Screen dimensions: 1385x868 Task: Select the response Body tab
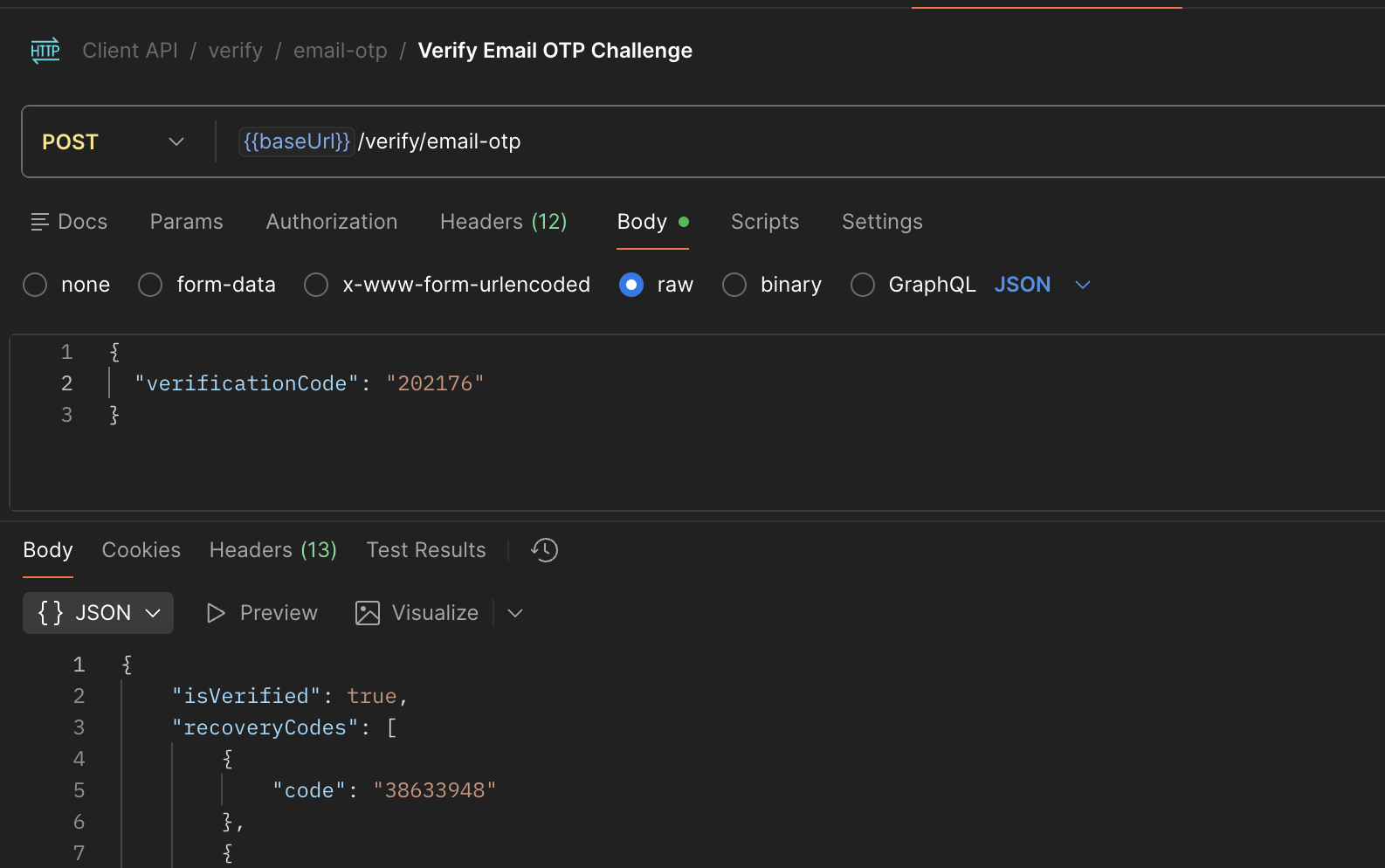click(x=48, y=550)
